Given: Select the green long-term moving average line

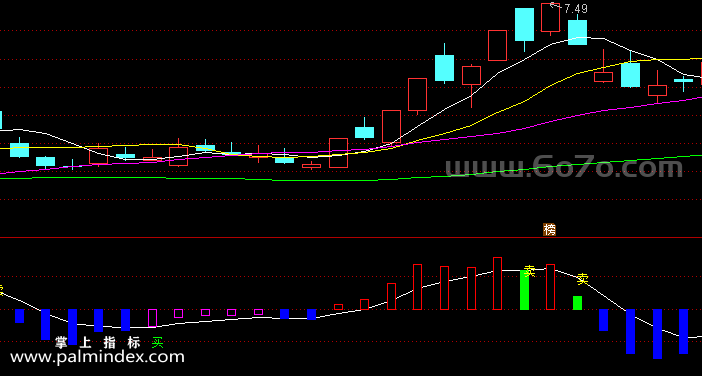Looking at the screenshot, I should tap(351, 179).
